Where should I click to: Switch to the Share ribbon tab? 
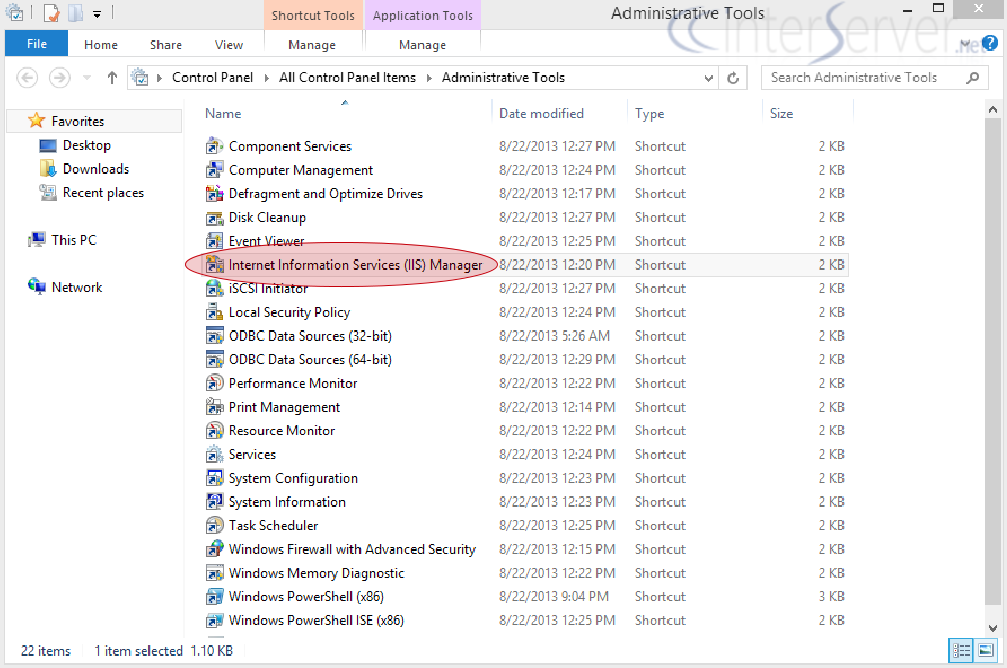pos(166,44)
